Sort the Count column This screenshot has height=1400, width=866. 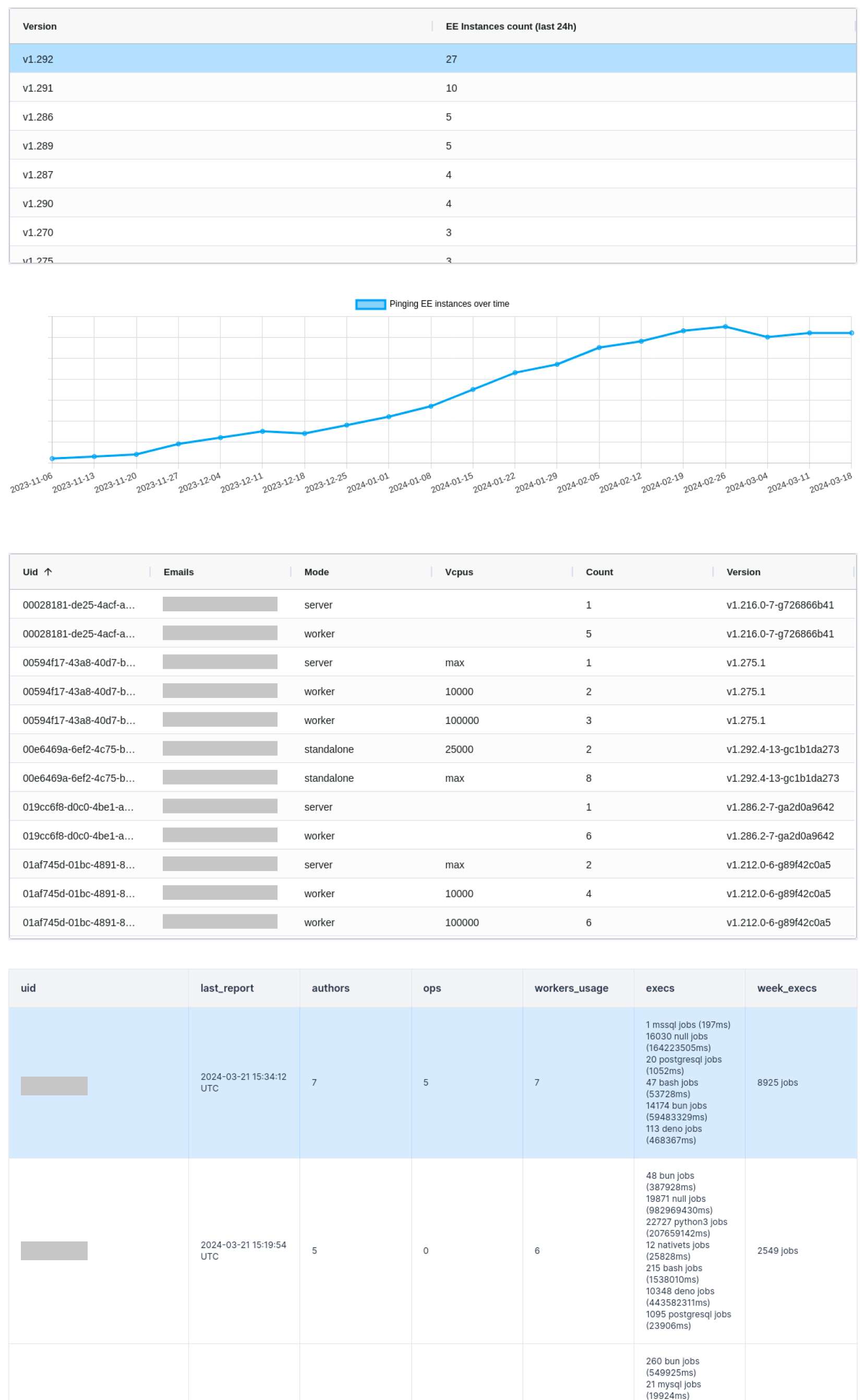click(599, 572)
